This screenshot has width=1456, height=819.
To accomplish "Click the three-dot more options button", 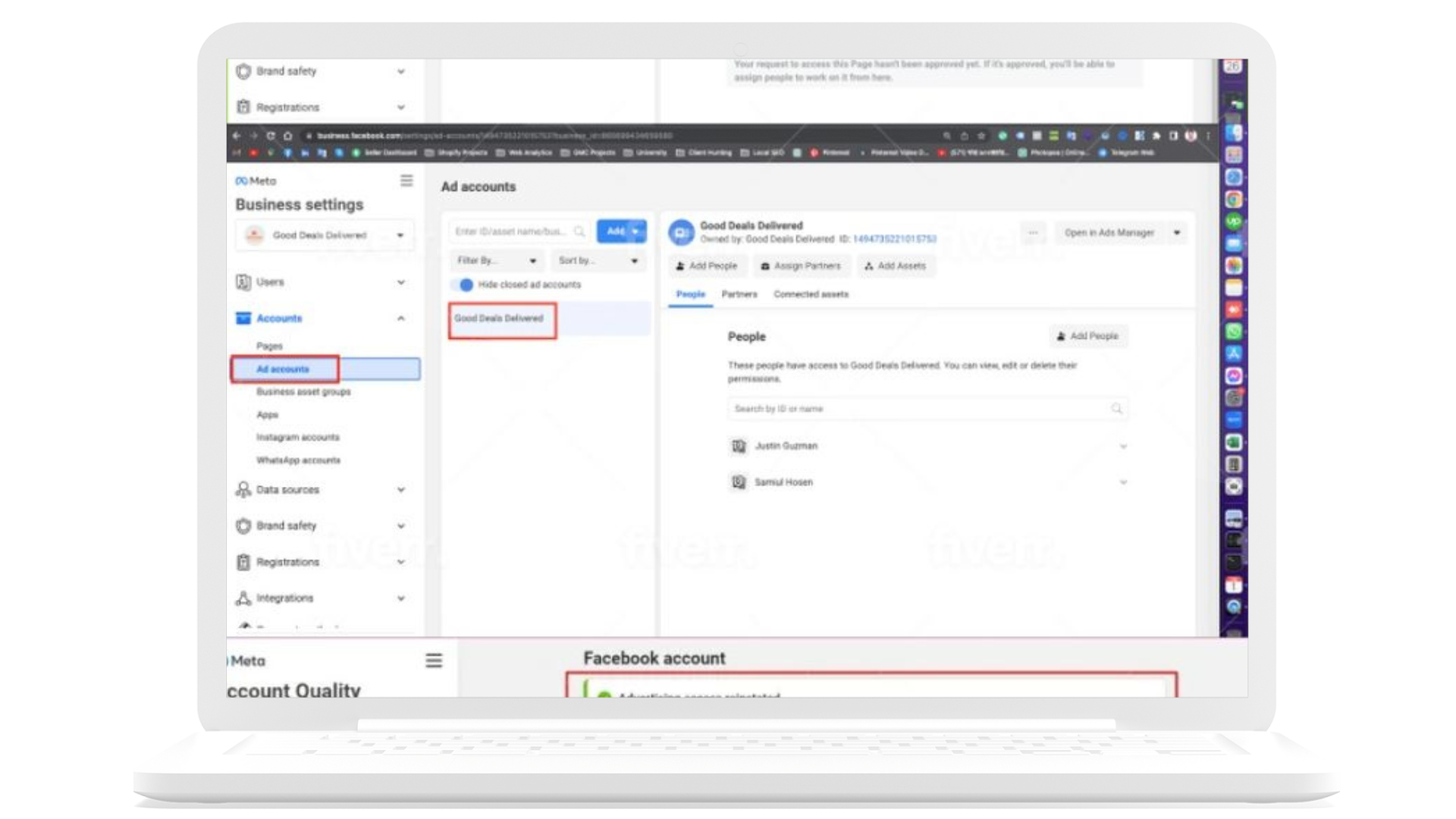I will (x=1033, y=233).
